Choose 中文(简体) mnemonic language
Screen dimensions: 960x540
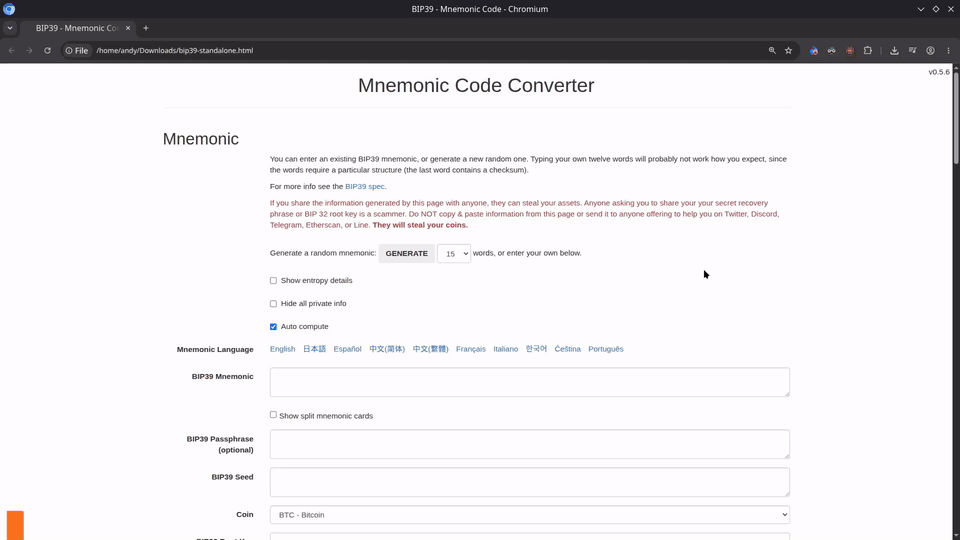(387, 349)
